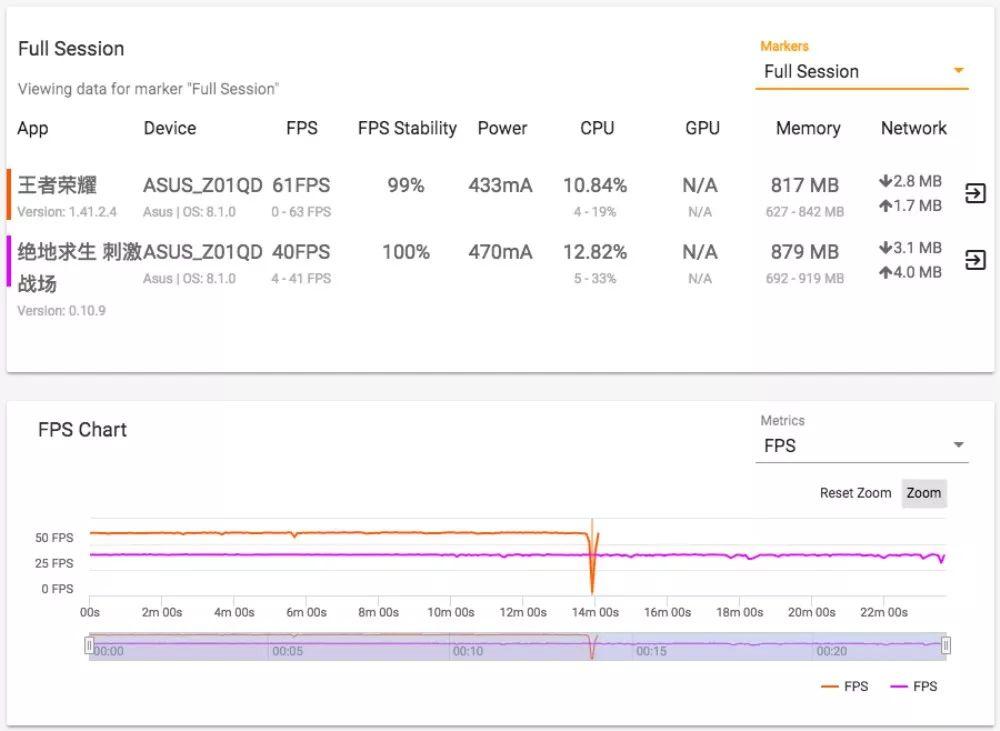
Task: Click the 692 - 919 MB memory range
Action: [805, 279]
